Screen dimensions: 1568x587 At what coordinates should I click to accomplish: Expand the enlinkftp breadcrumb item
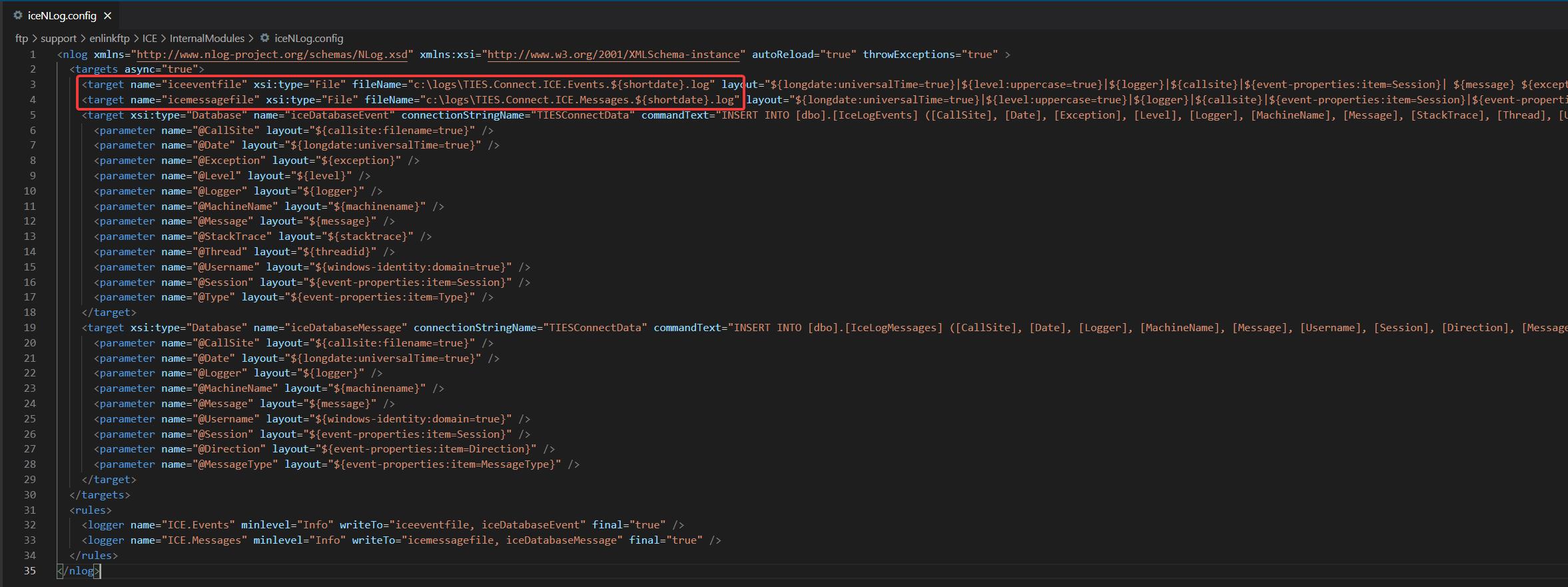point(109,39)
